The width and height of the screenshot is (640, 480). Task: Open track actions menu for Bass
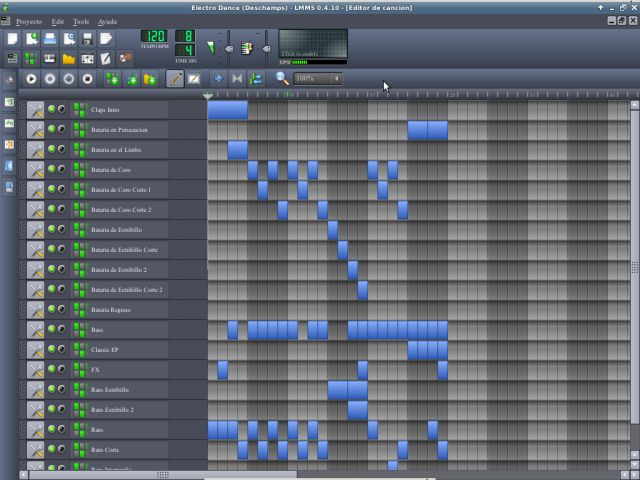pos(36,330)
